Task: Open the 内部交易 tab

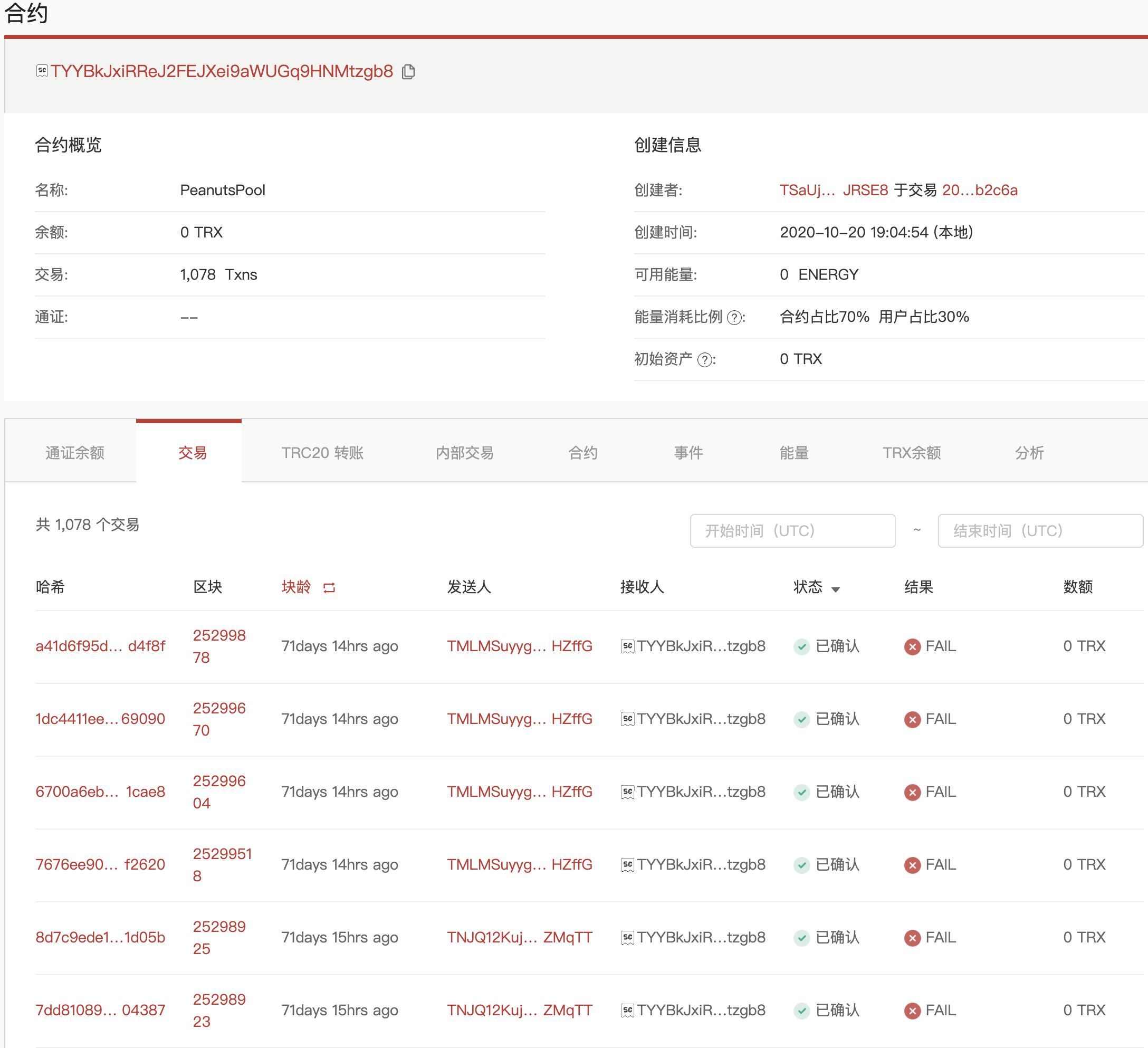Action: coord(464,453)
